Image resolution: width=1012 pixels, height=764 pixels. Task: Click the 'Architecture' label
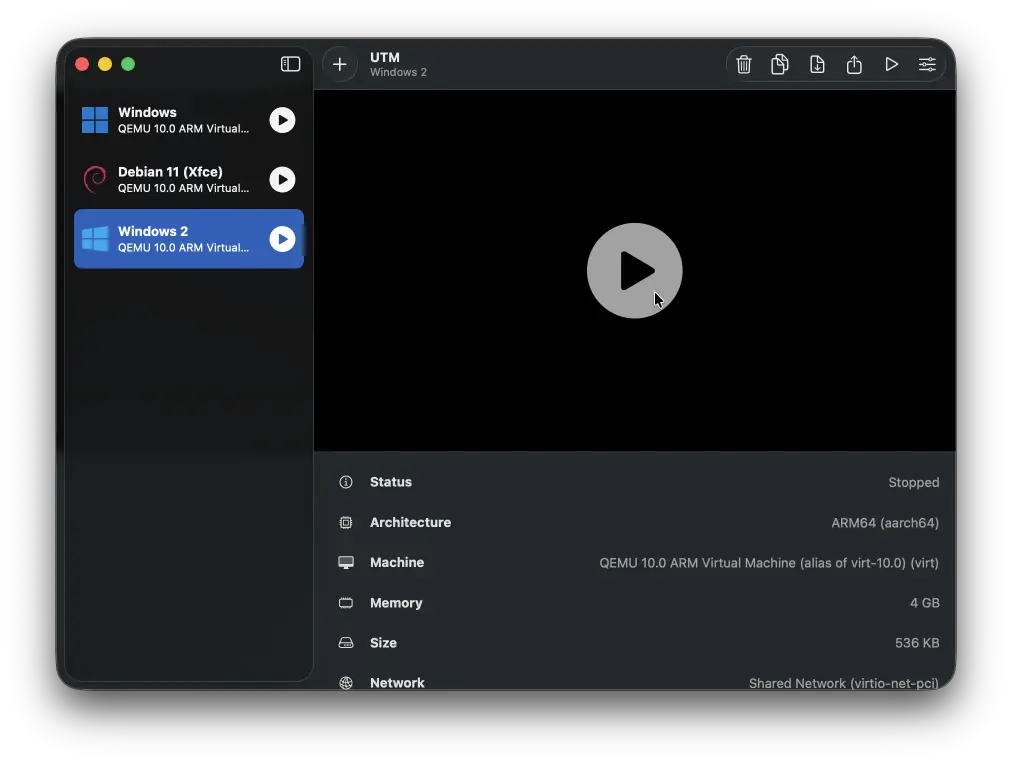coord(410,522)
